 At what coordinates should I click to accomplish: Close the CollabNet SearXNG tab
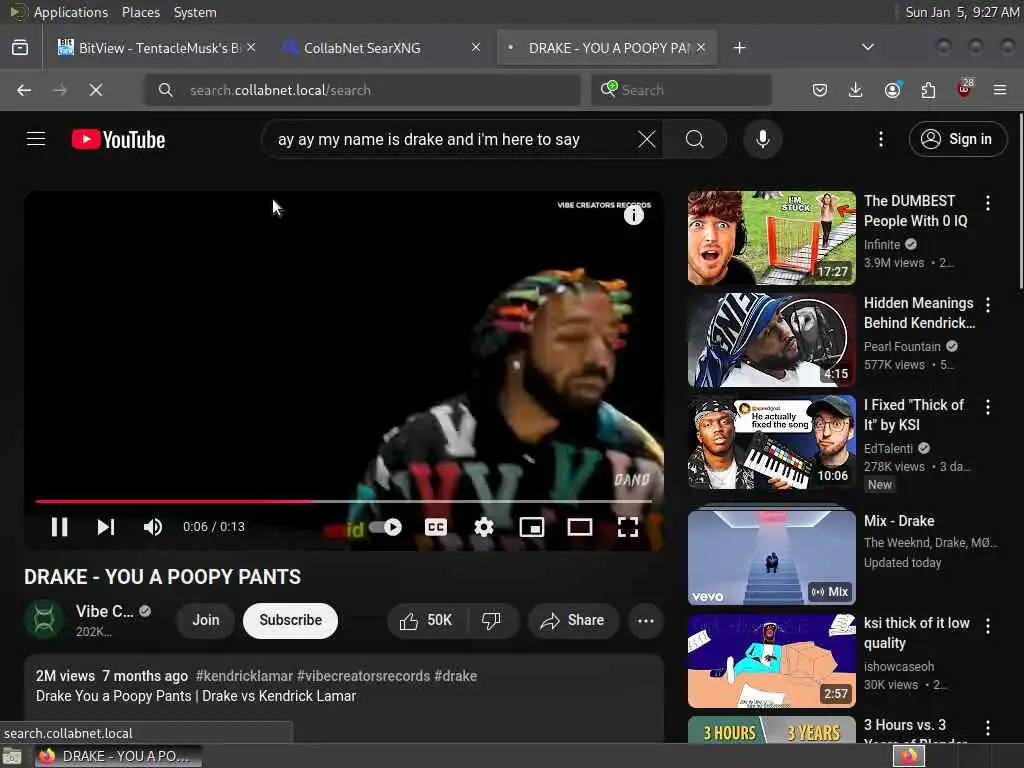(x=476, y=48)
